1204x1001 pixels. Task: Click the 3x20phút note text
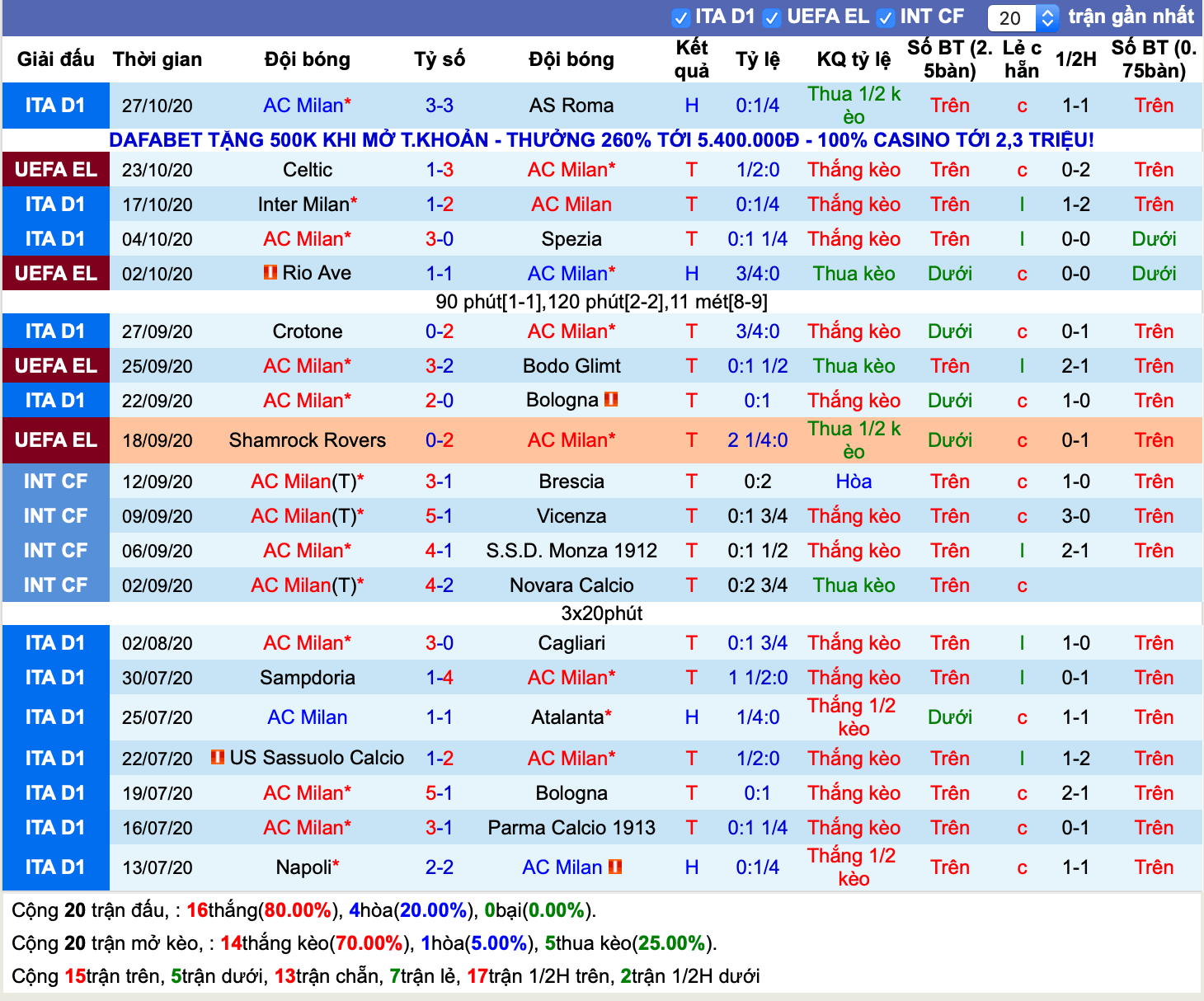coord(601,613)
